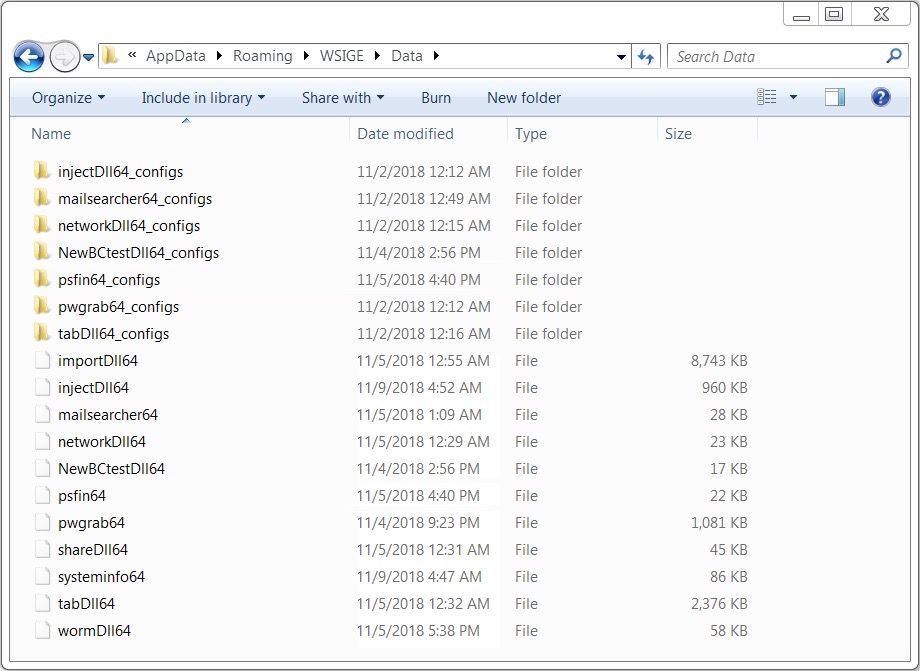Click the folder icon in address bar

110,56
